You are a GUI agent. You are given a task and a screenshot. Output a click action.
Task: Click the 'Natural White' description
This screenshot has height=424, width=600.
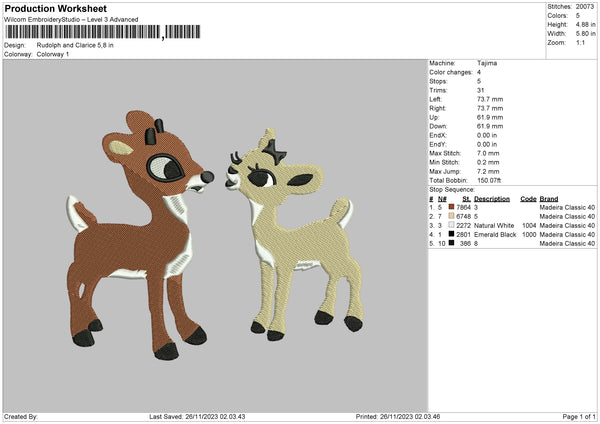coord(494,225)
